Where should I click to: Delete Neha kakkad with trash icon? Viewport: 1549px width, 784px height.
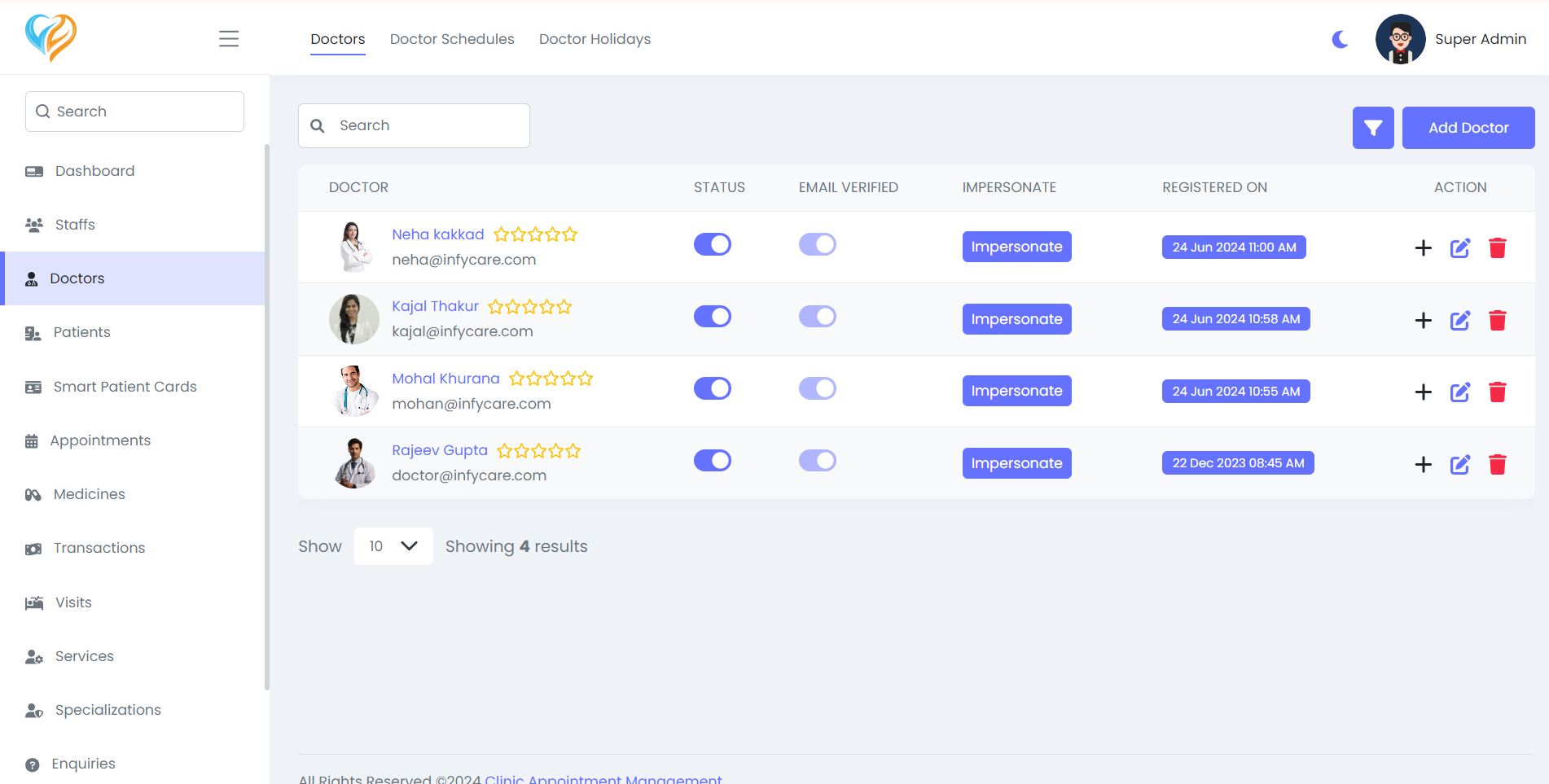point(1497,248)
